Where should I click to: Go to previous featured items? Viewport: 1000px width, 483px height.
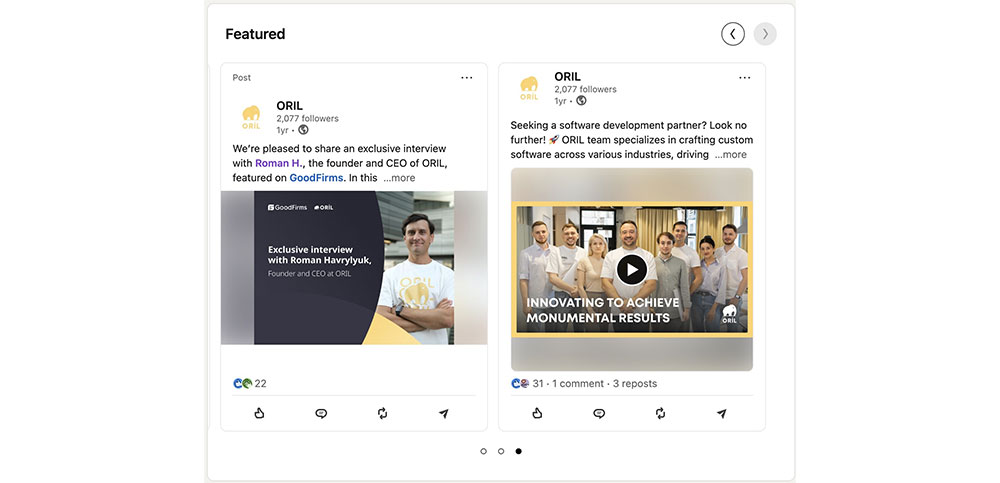tap(733, 34)
